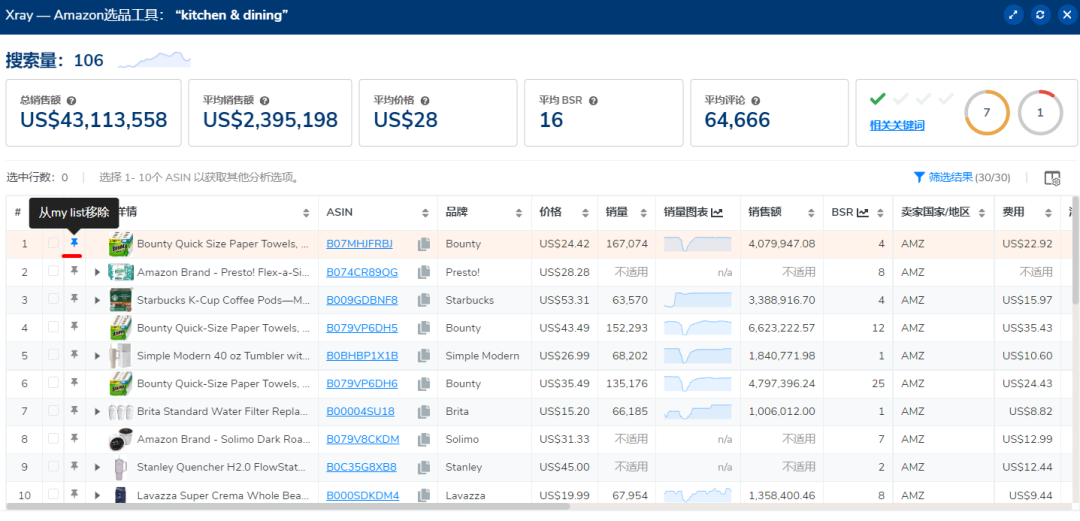Click help icon next to 总销售额
The image size is (1080, 521).
[x=72, y=101]
